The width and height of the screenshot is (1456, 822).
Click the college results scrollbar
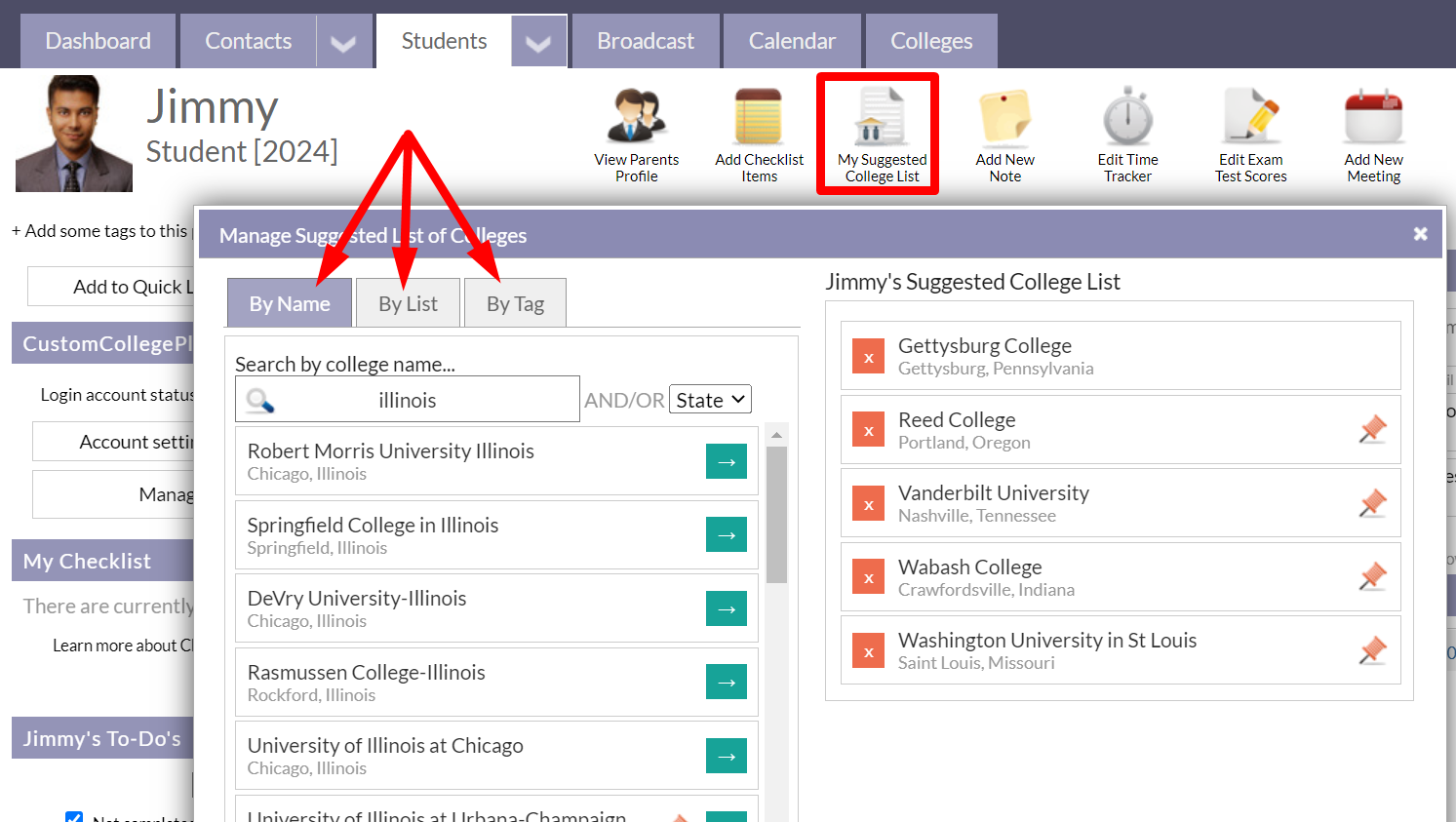(776, 514)
